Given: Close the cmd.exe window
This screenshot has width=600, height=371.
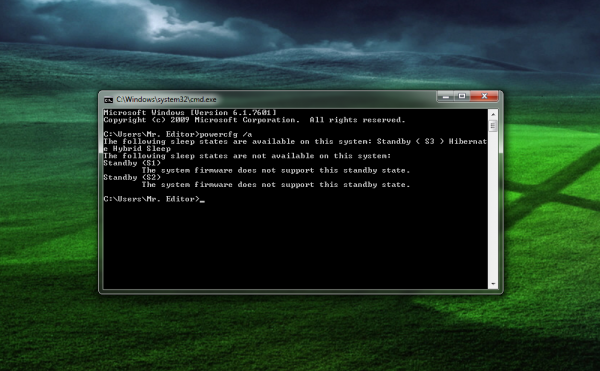Looking at the screenshot, I should 484,96.
